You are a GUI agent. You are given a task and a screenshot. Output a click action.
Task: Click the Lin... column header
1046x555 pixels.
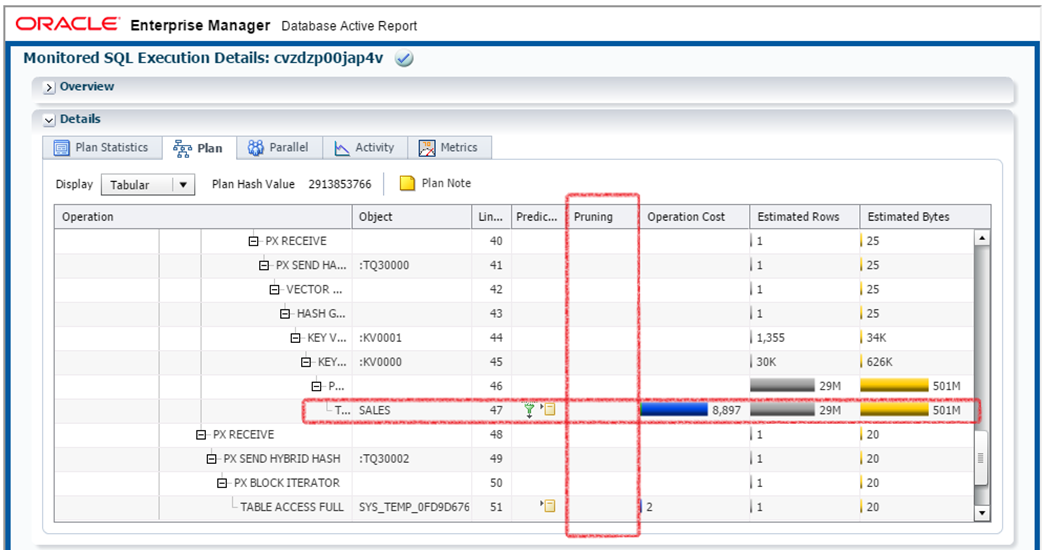coord(491,217)
